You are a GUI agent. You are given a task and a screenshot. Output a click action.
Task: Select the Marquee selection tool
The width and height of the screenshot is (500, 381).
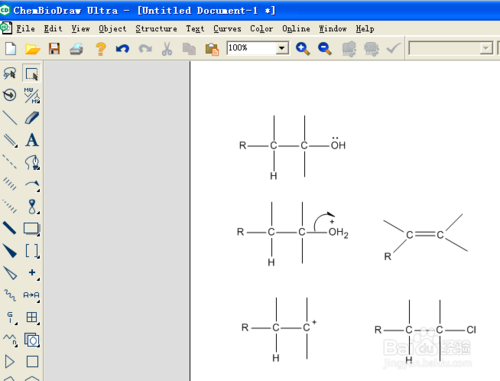[x=32, y=73]
